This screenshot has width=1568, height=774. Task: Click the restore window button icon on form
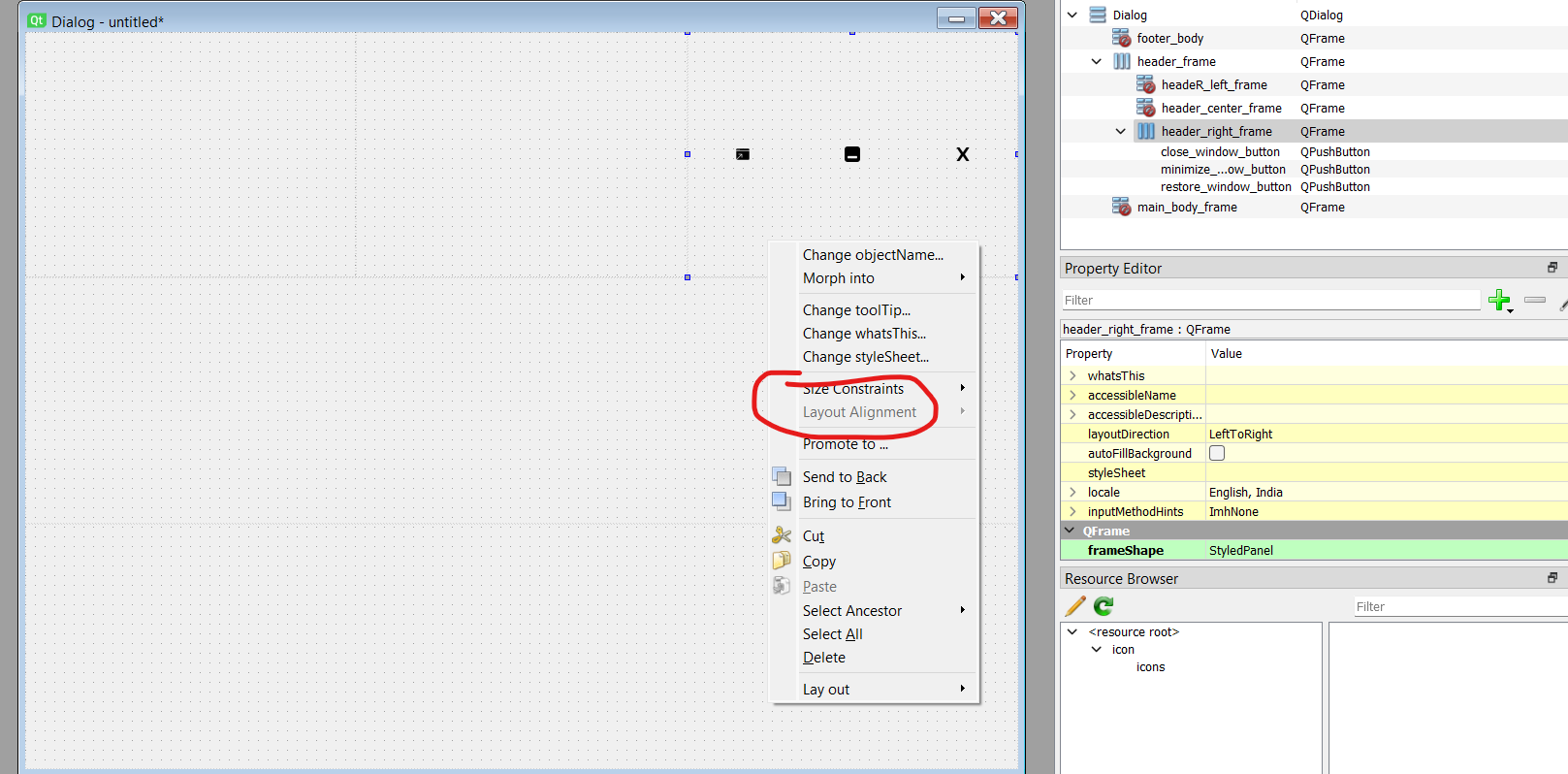tap(743, 154)
